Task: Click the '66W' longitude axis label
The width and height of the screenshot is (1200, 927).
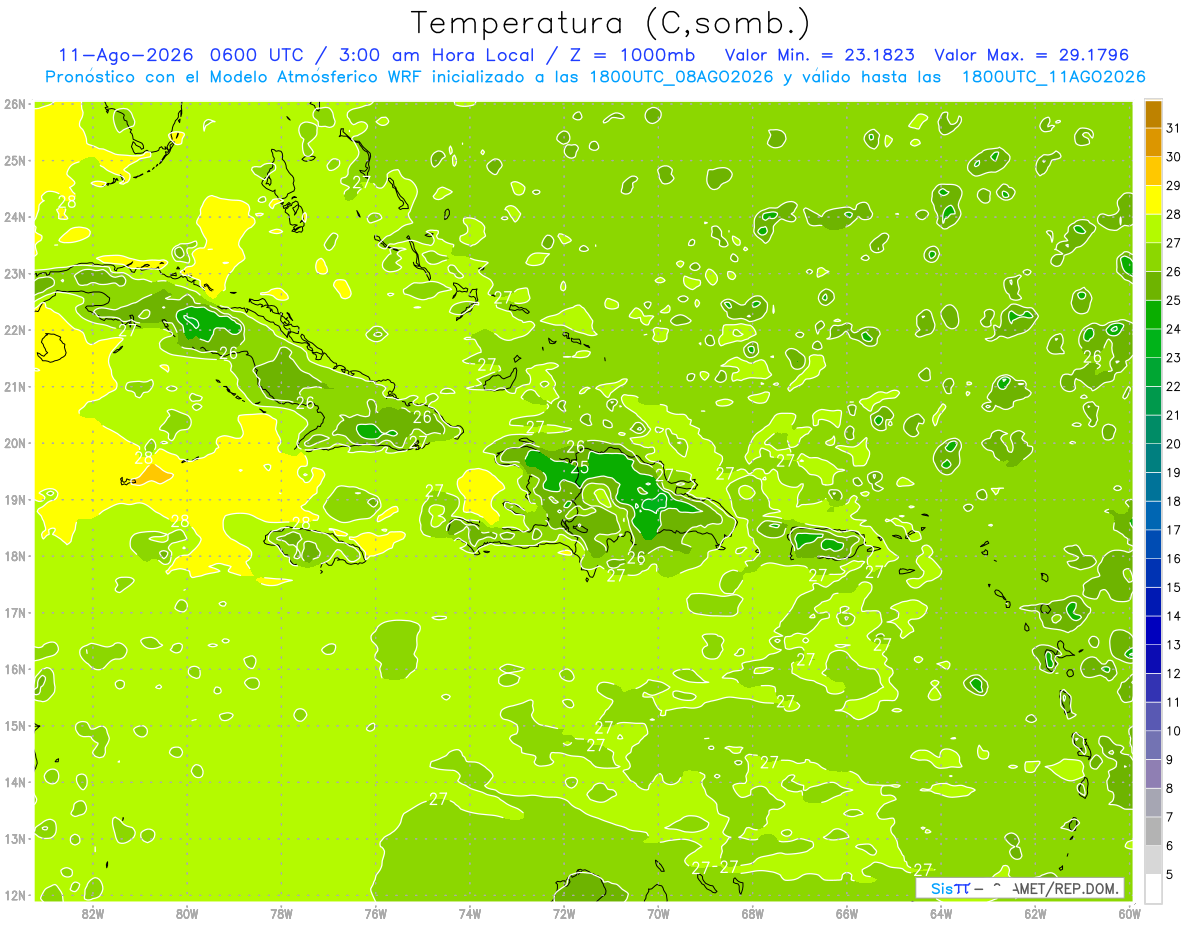Action: coord(847,913)
